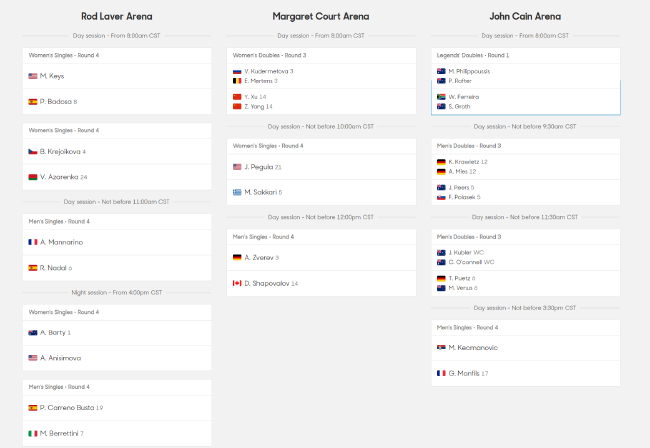Image resolution: width=650 pixels, height=448 pixels.
Task: Click the German flag beside A. Zverev
Action: point(237,257)
